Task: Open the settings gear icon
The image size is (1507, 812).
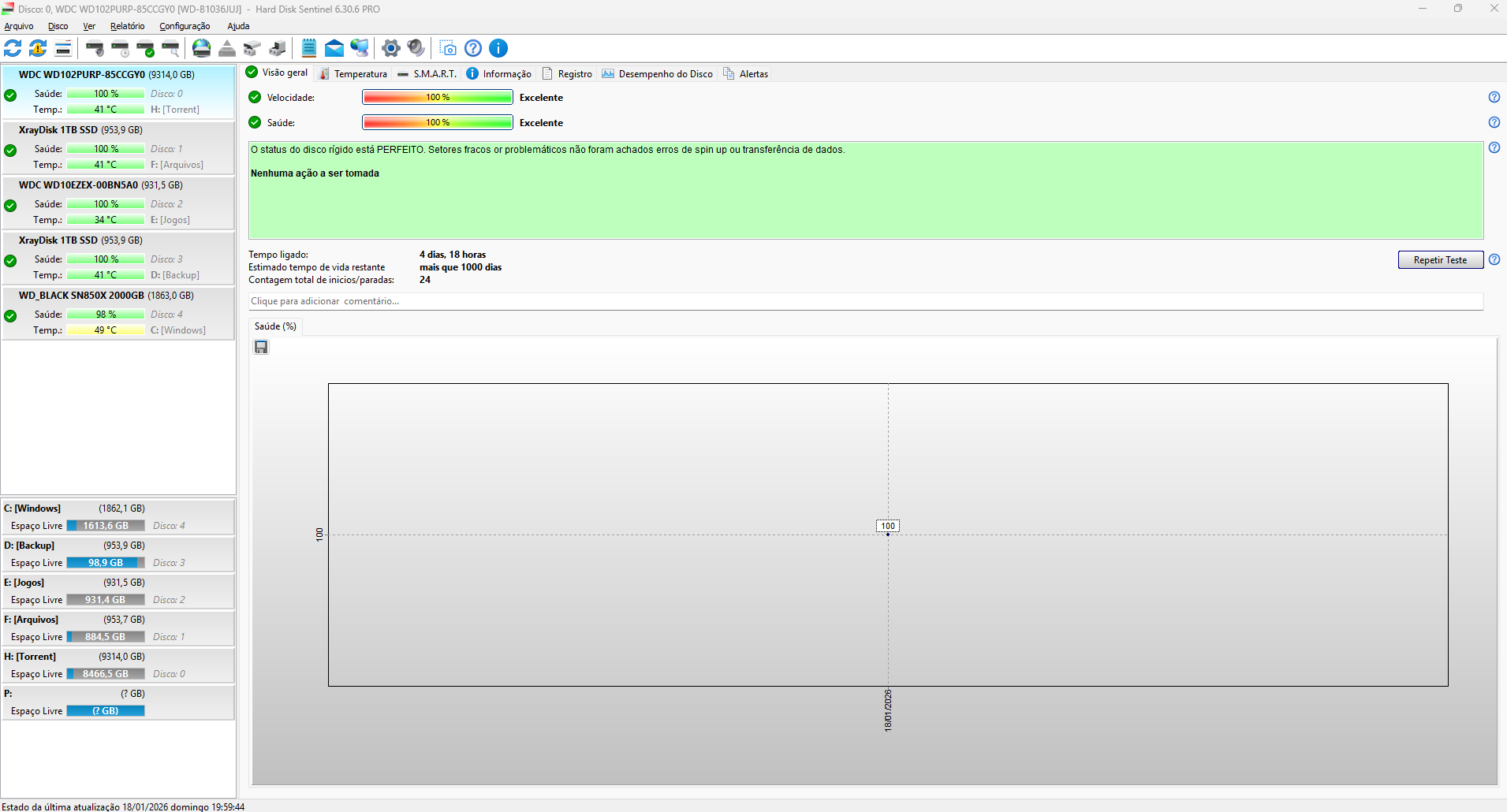Action: pos(391,48)
